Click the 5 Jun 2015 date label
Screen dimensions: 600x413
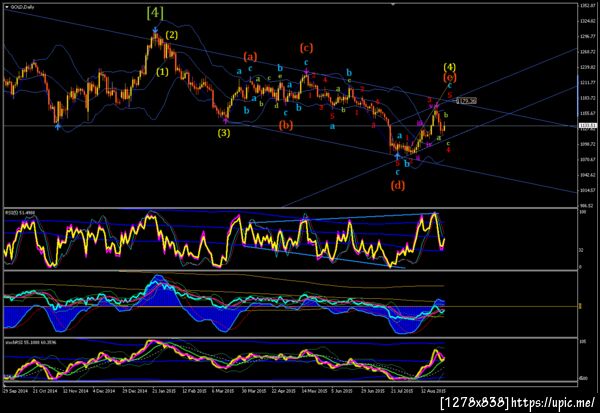tap(342, 391)
